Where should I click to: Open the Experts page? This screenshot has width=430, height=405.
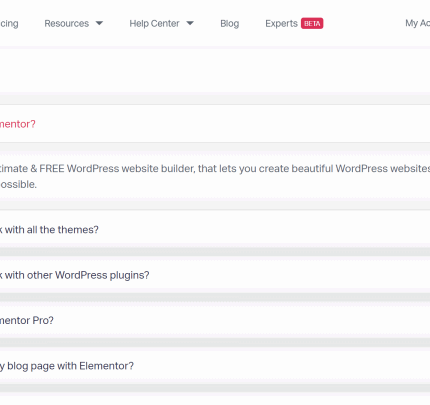(281, 23)
